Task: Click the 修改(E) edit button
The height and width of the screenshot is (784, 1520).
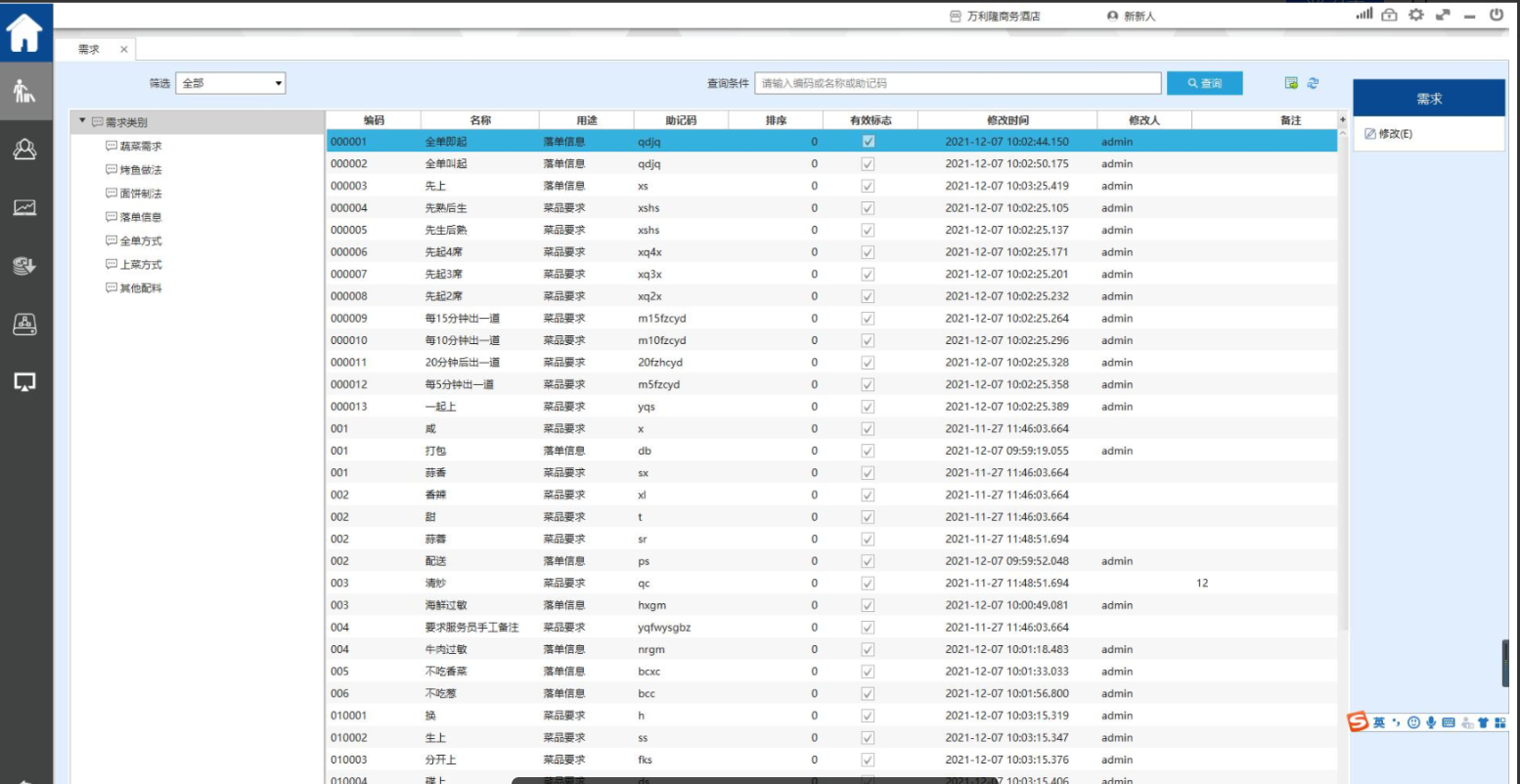Action: tap(1389, 134)
